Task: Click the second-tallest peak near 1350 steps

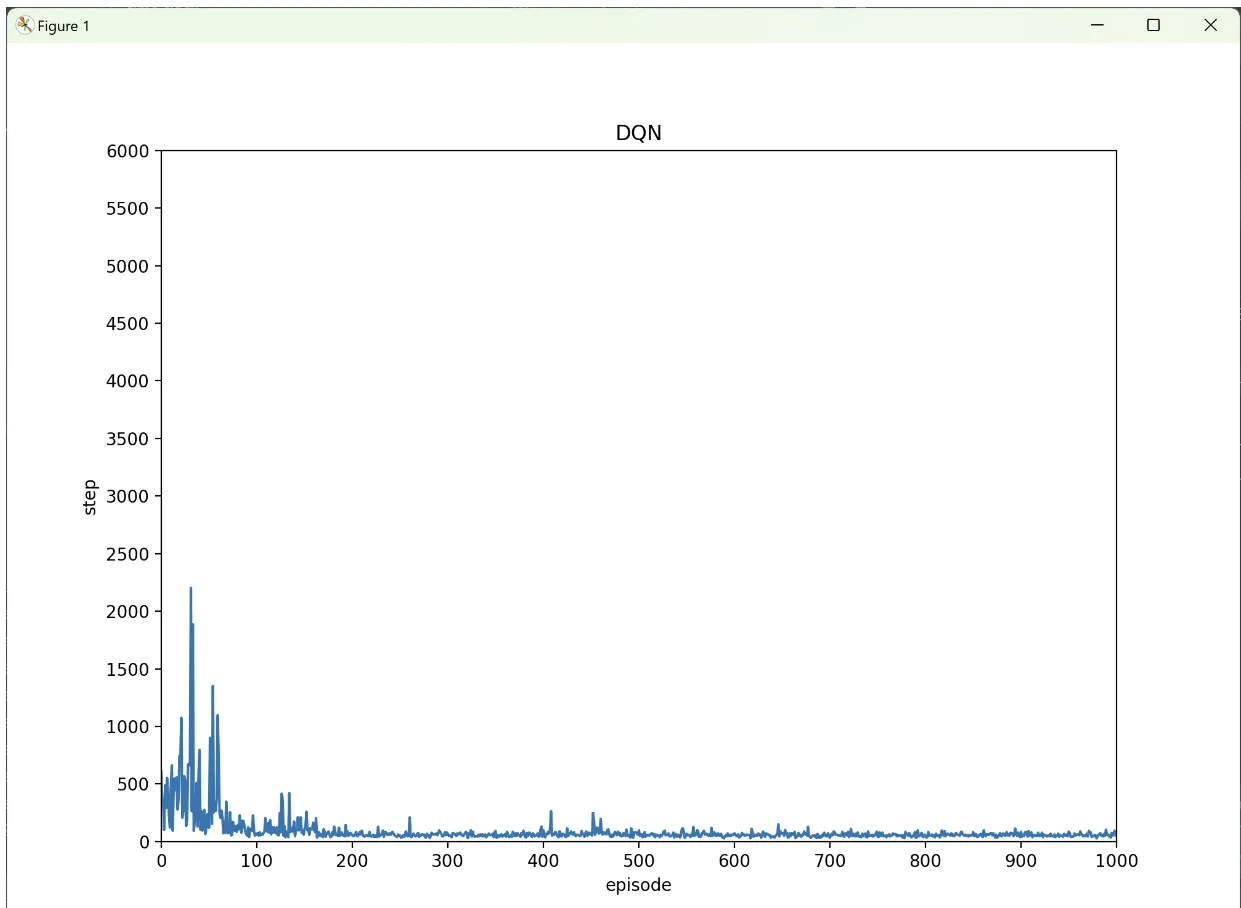Action: [212, 687]
